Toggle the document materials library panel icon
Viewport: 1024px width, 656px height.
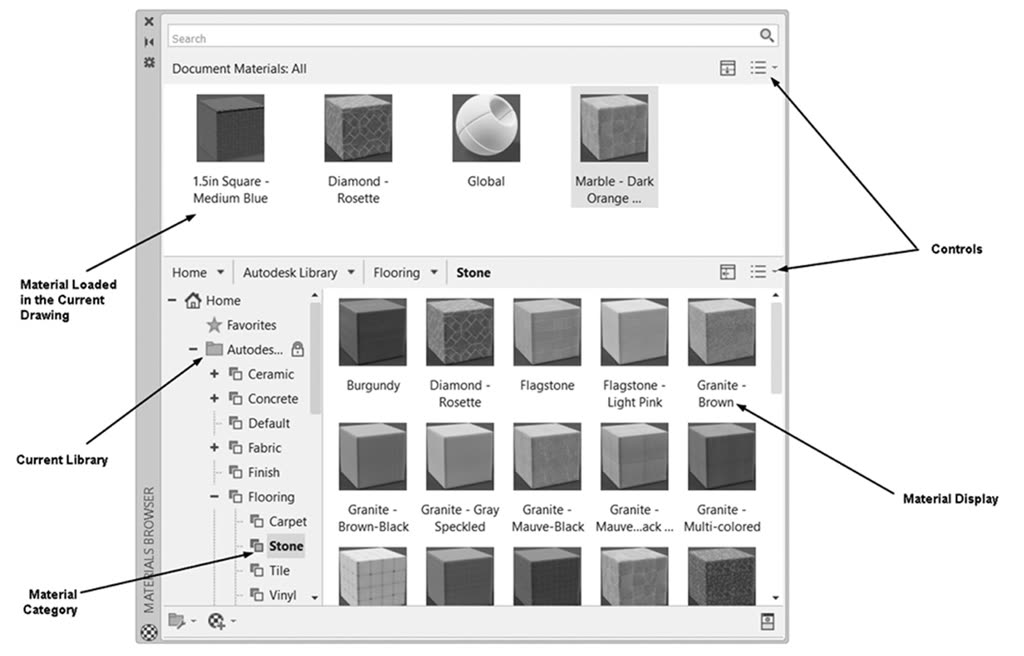click(x=728, y=68)
